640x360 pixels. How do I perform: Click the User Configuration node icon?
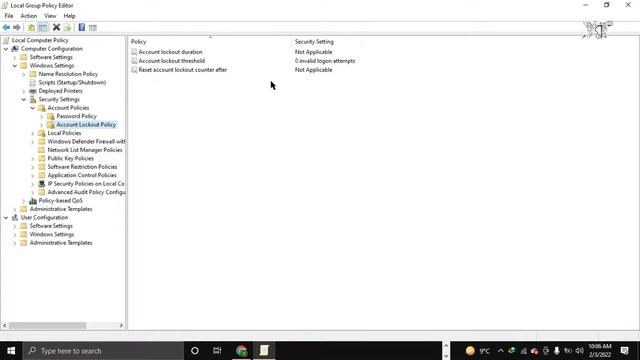coord(15,218)
